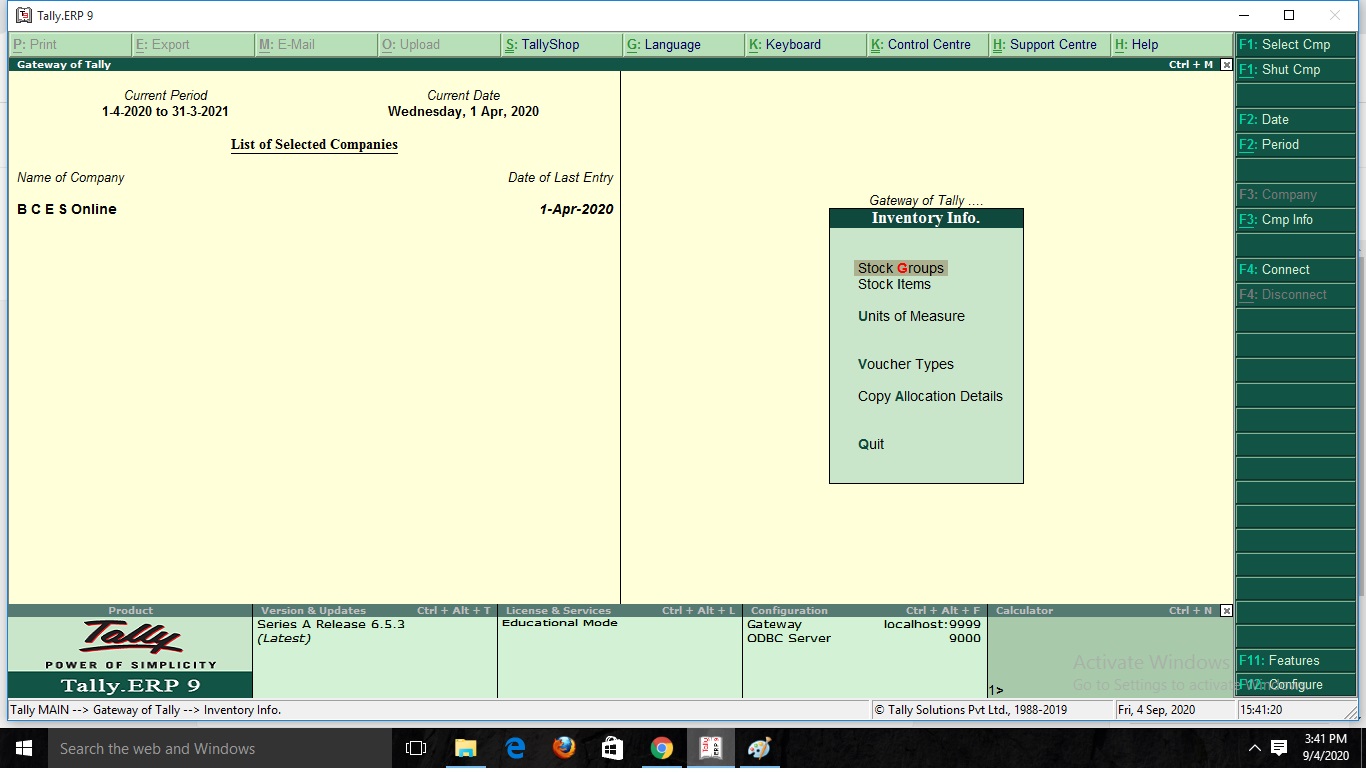Image resolution: width=1366 pixels, height=773 pixels.
Task: Click F3: Cmp Info button
Action: point(1296,220)
